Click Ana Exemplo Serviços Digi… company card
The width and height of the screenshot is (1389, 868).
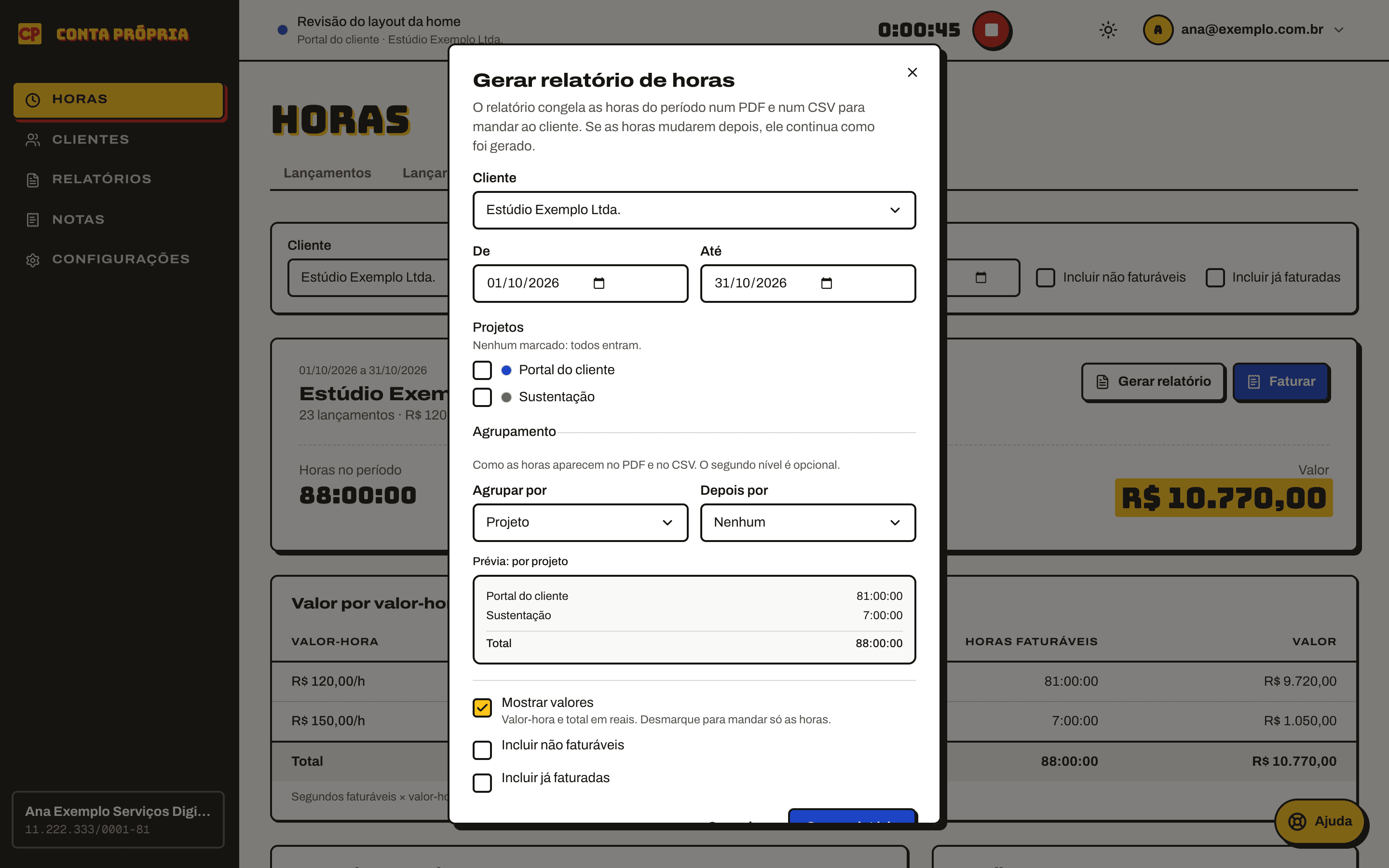[x=118, y=820]
